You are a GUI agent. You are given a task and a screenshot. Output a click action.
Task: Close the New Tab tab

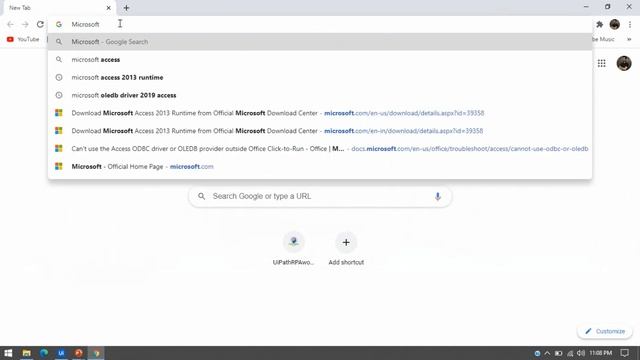(x=109, y=8)
